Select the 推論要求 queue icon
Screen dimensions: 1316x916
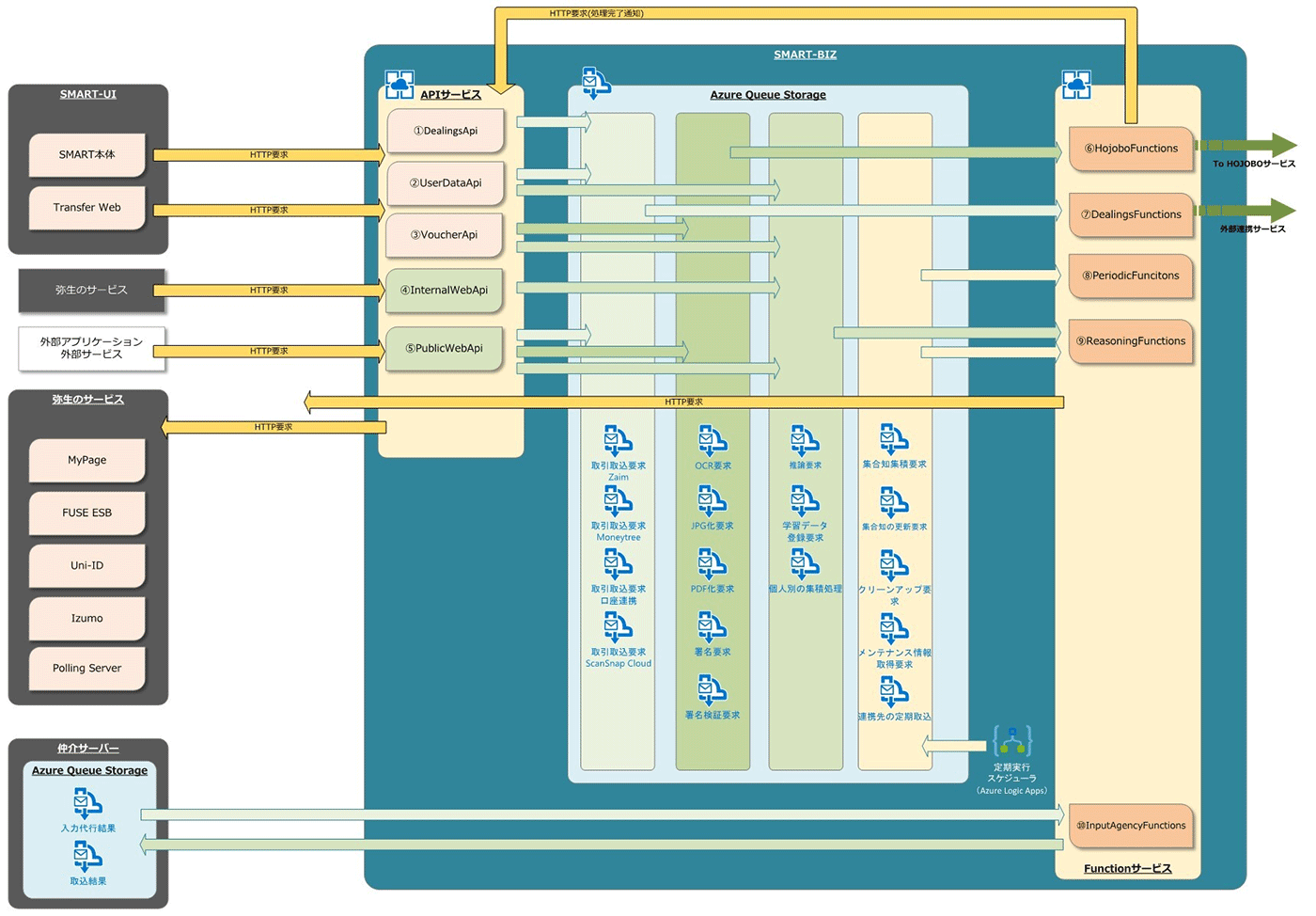click(x=805, y=441)
